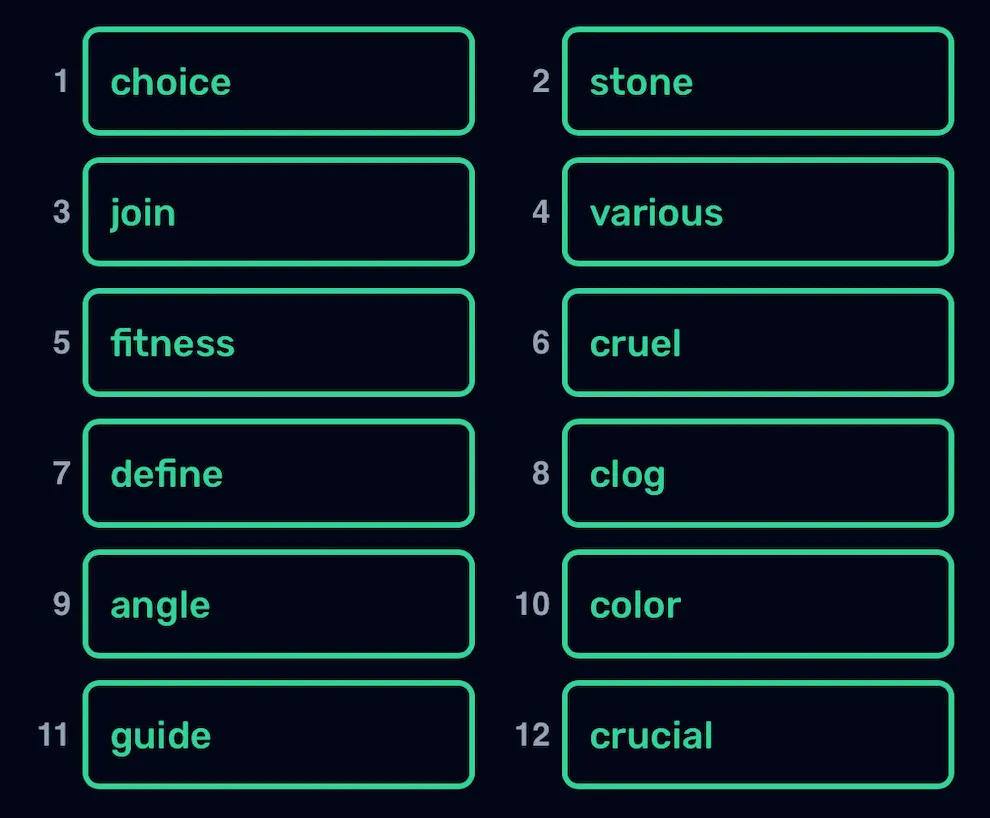
Task: Click the number 9 label beside angle
Action: pos(61,604)
